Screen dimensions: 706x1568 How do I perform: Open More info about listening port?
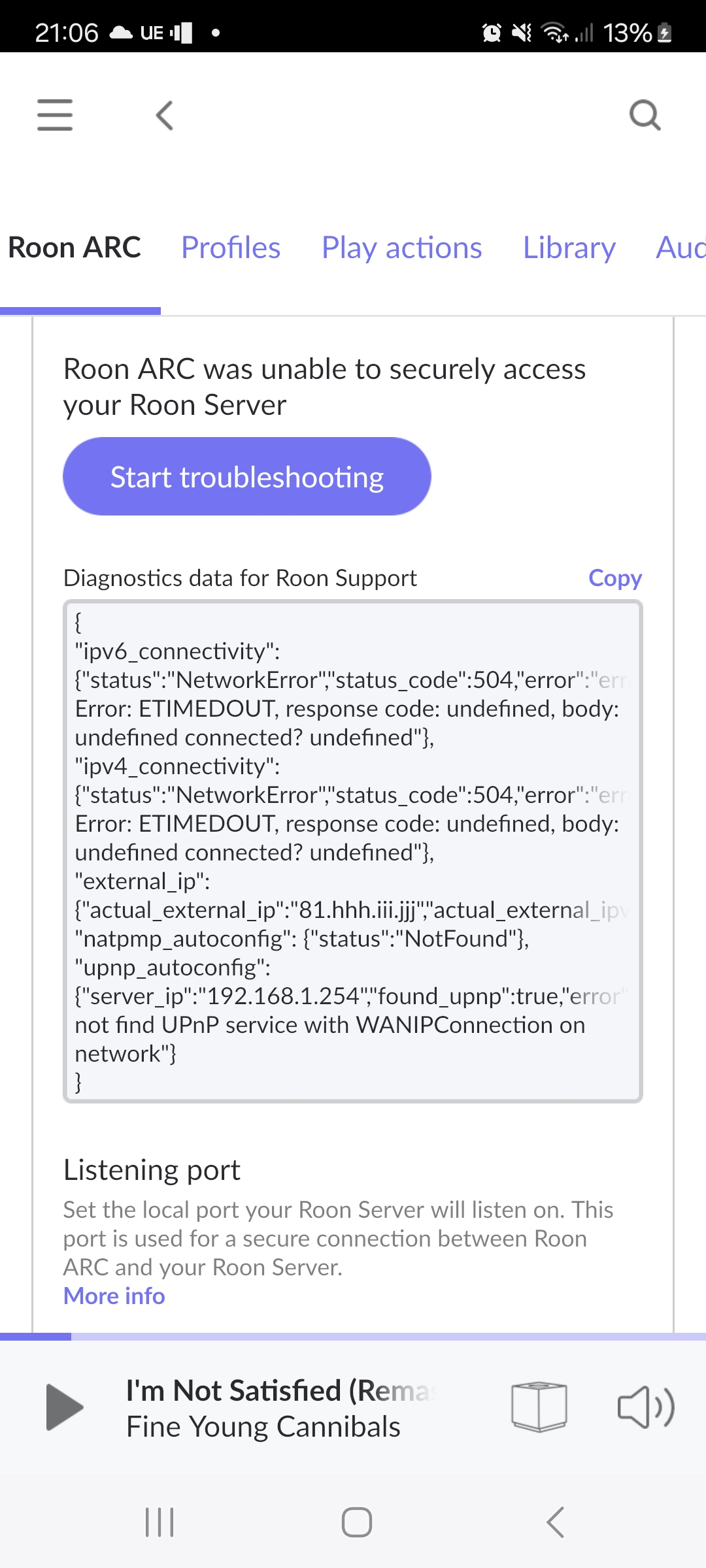pyautogui.click(x=114, y=1296)
